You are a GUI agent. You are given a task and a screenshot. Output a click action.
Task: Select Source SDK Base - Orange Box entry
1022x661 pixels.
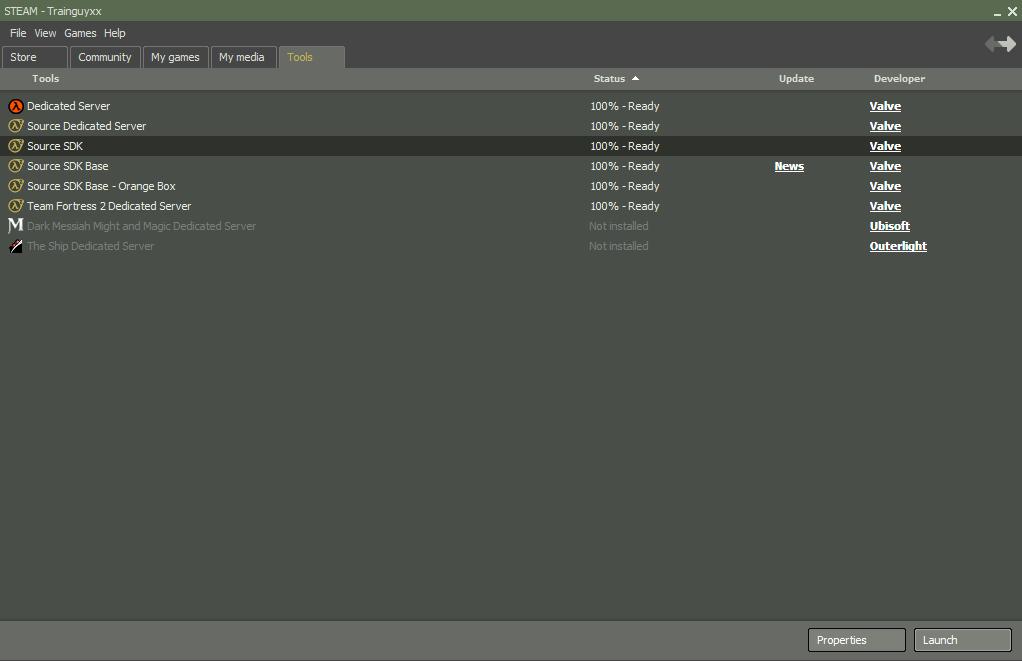(101, 186)
